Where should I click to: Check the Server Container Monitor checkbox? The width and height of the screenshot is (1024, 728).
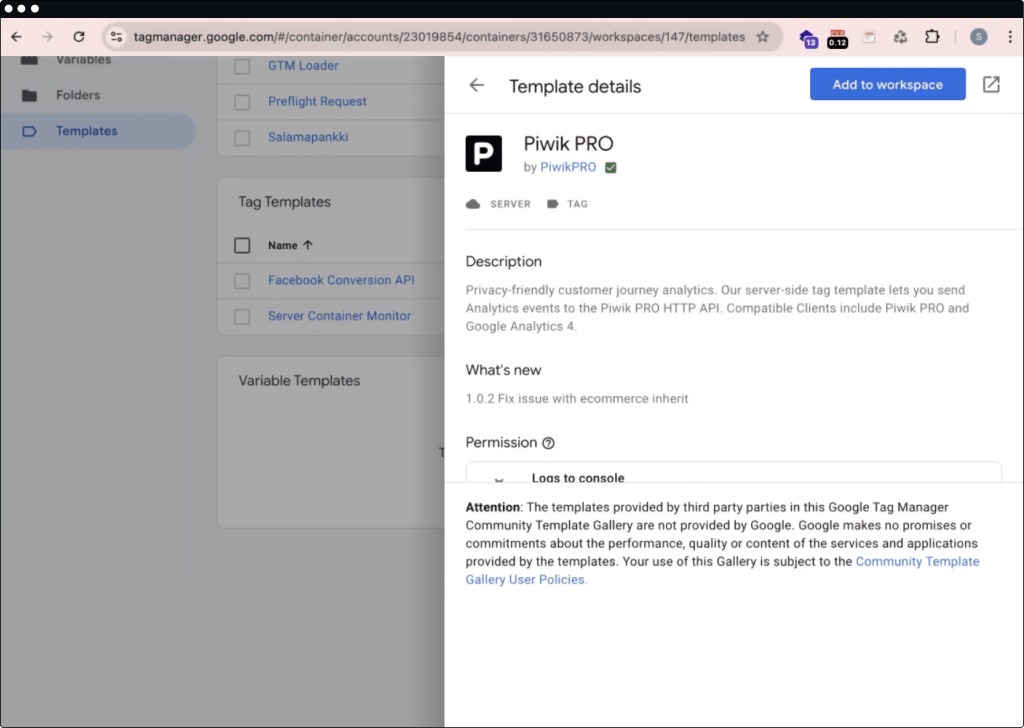(242, 317)
